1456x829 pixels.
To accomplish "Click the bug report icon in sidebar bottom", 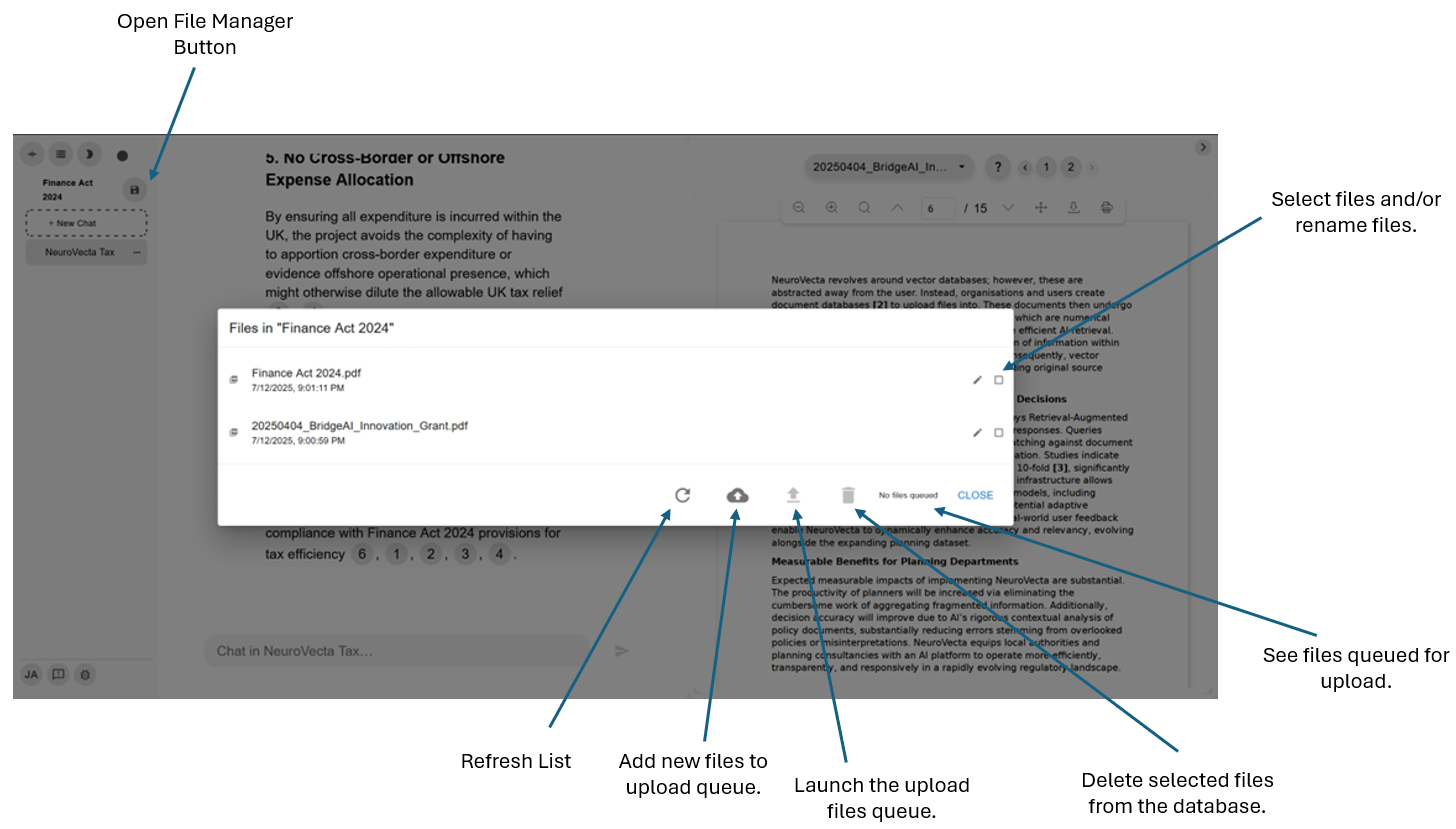I will (x=85, y=675).
